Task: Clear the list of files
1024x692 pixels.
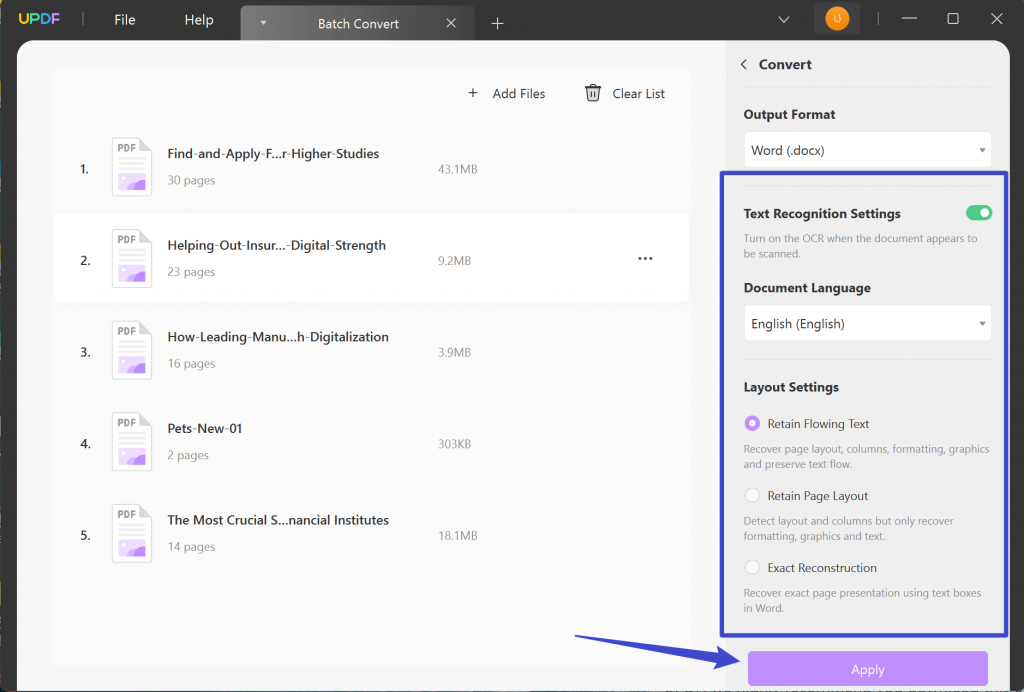Action: point(637,93)
